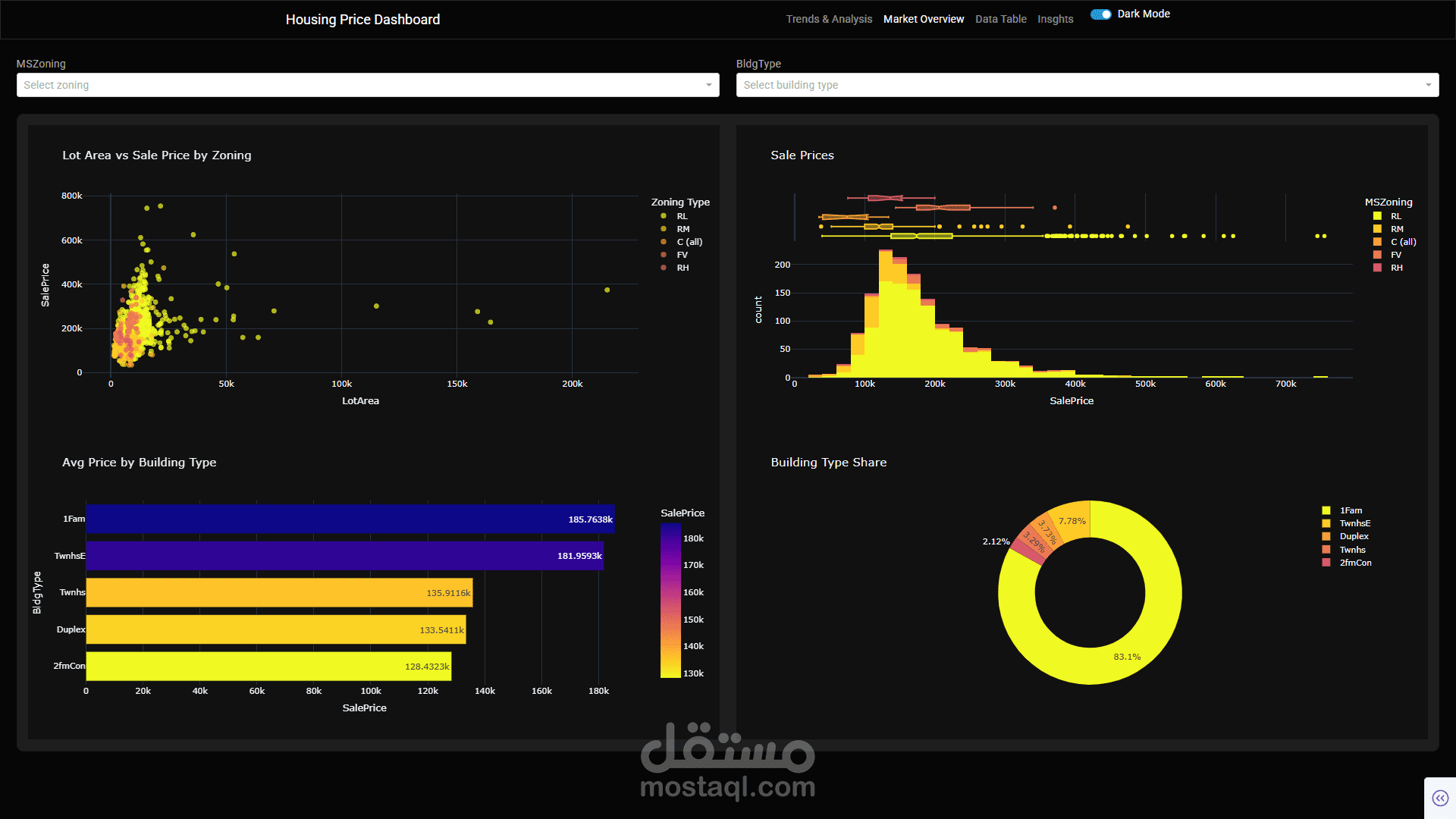
Task: Click 2fmCon legend square in donut chart
Action: pos(1326,563)
